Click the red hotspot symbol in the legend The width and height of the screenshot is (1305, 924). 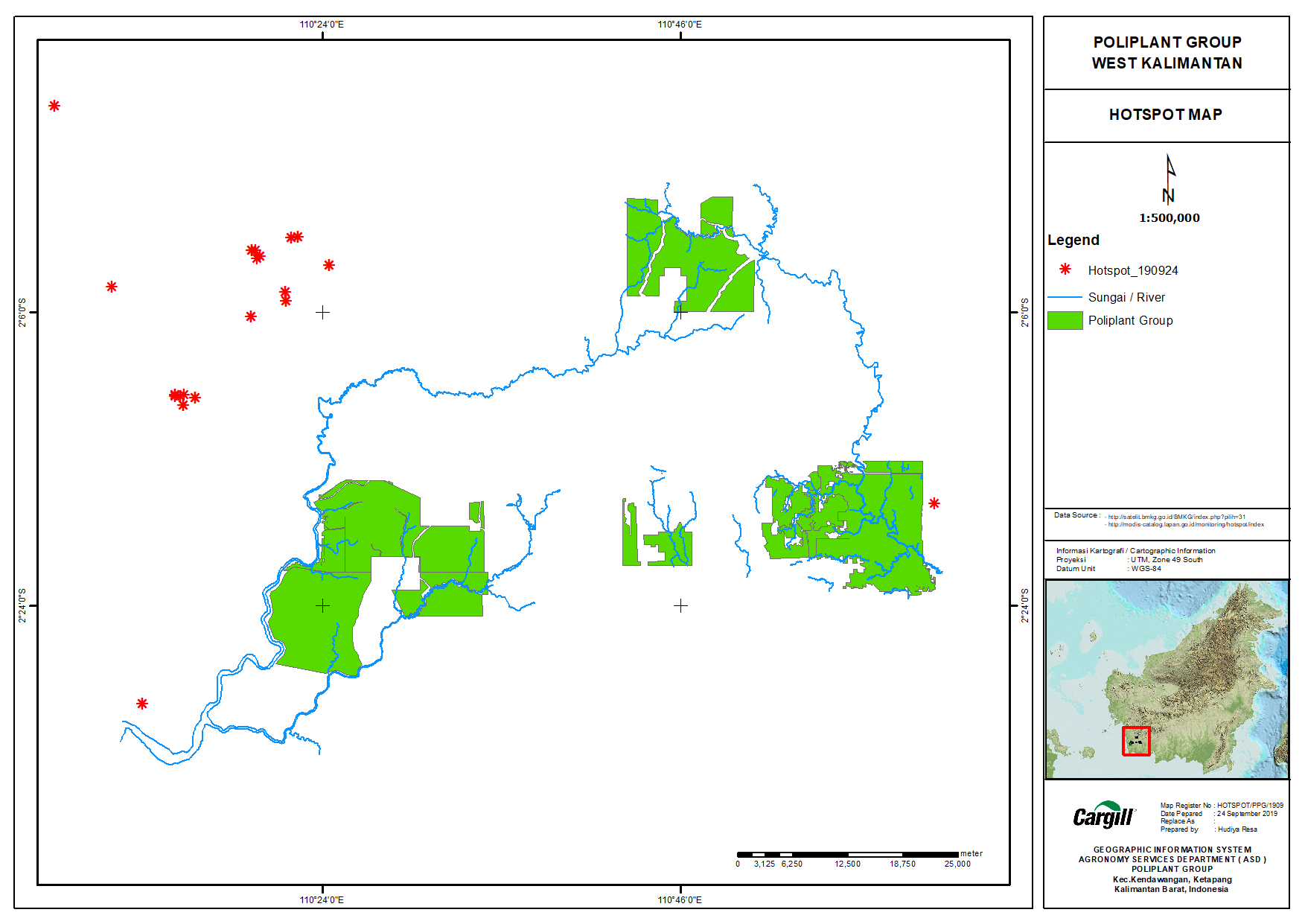pyautogui.click(x=1065, y=269)
